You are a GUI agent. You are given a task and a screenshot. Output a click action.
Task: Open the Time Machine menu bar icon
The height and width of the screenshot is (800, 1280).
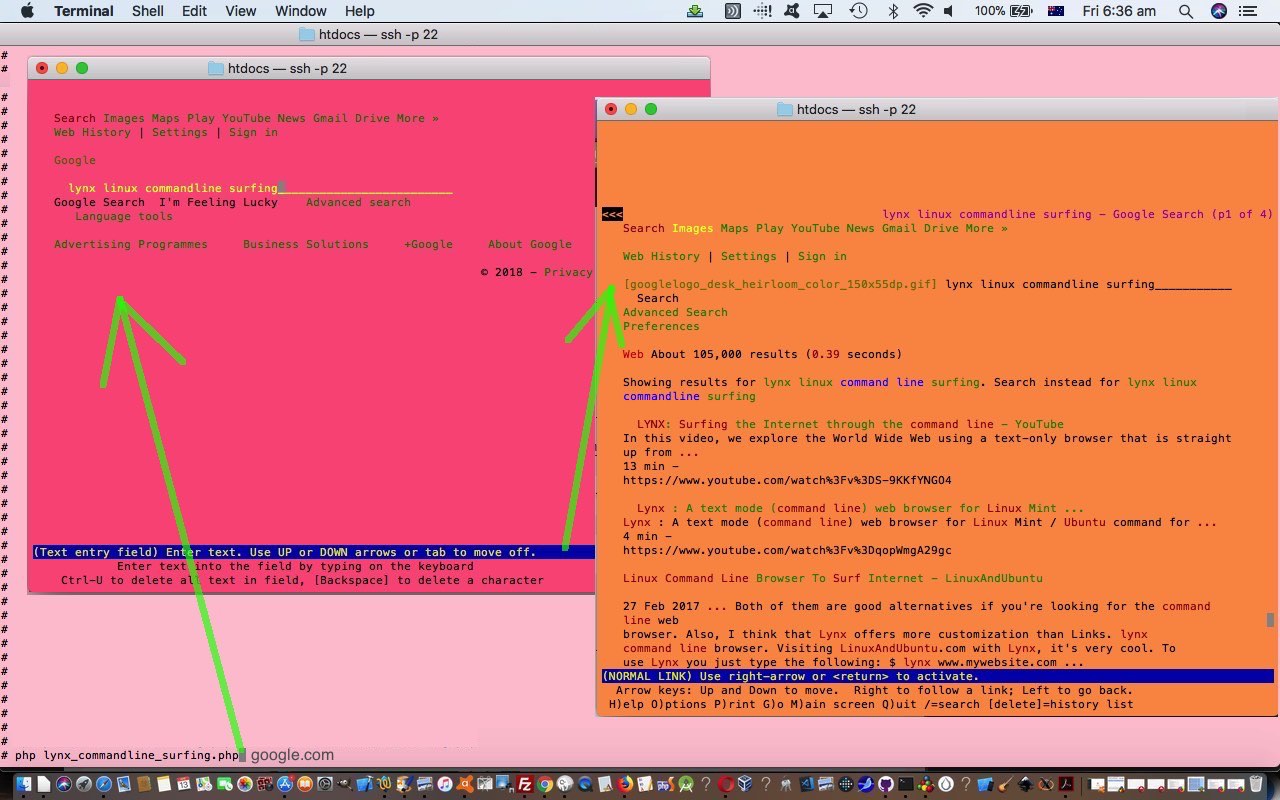coord(858,11)
